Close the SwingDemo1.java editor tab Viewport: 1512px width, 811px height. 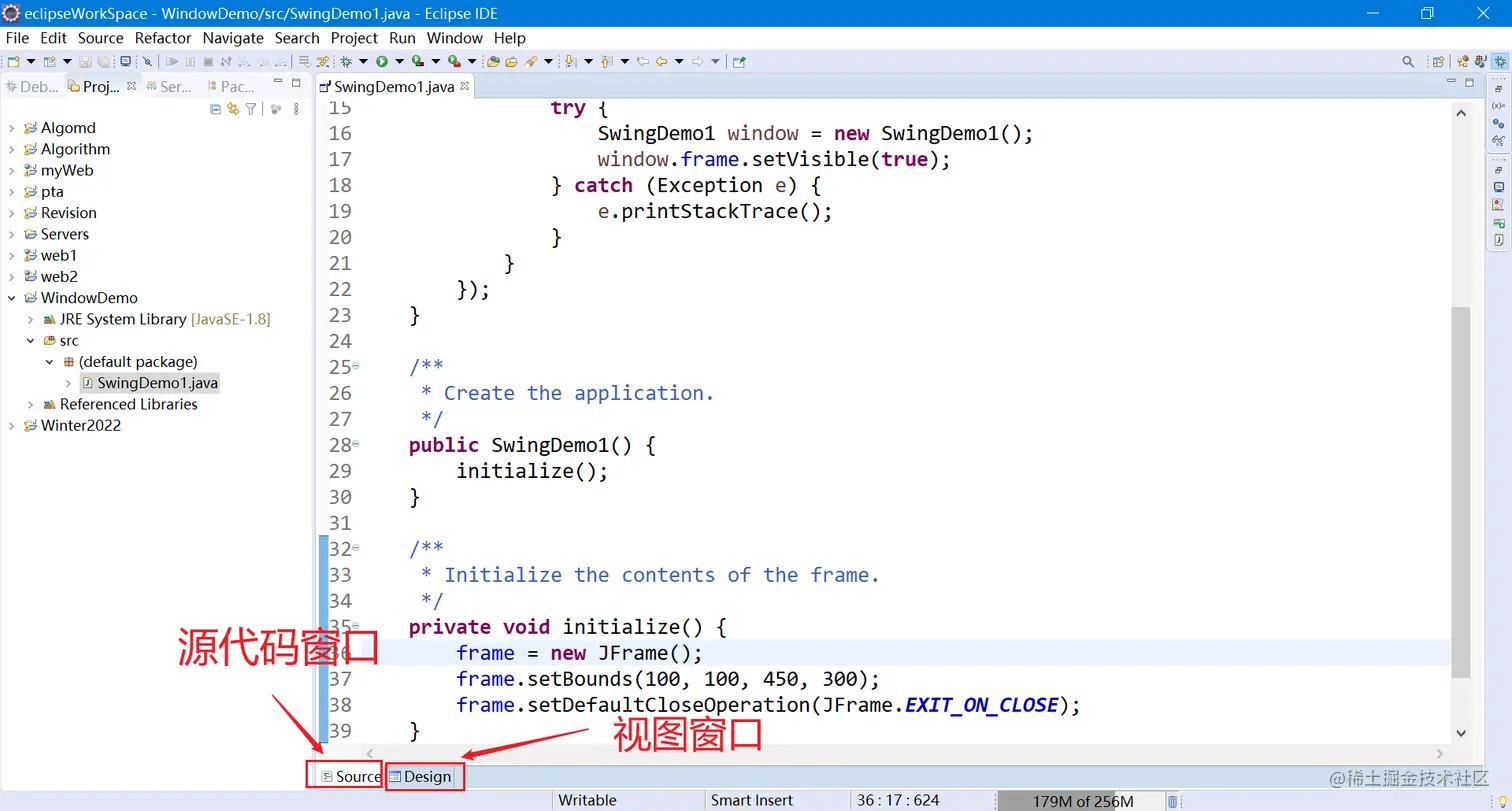point(465,86)
